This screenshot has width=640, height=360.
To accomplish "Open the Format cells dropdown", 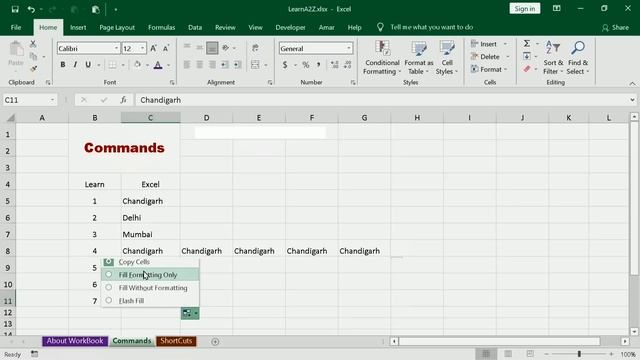I will tap(489, 69).
